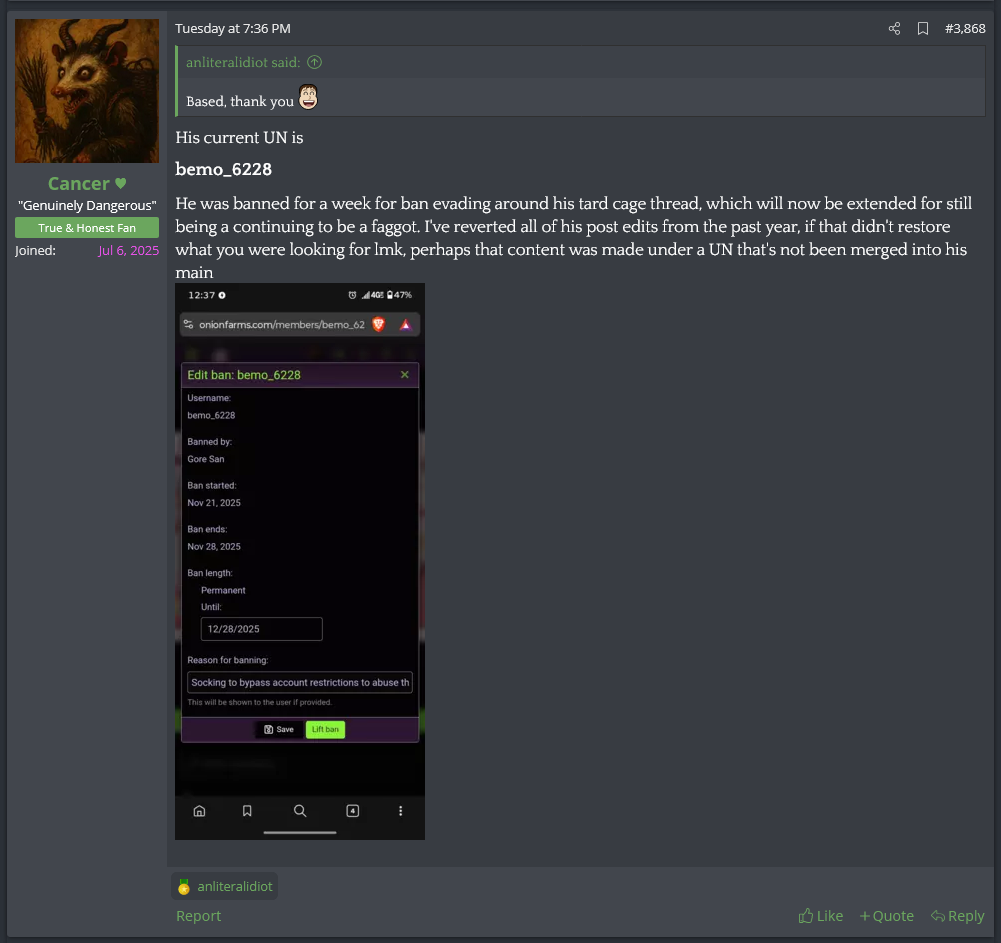Open Cancer's profile via username

(x=79, y=184)
